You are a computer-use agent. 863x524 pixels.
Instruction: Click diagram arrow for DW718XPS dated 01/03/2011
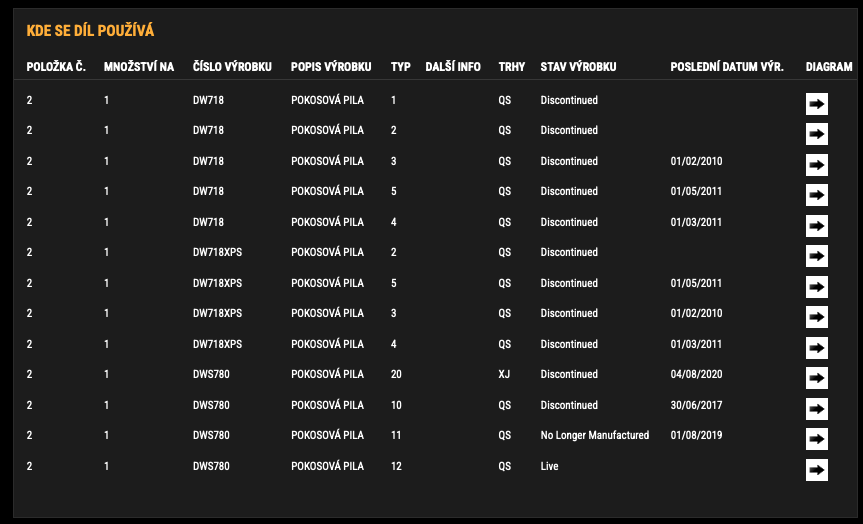click(817, 348)
